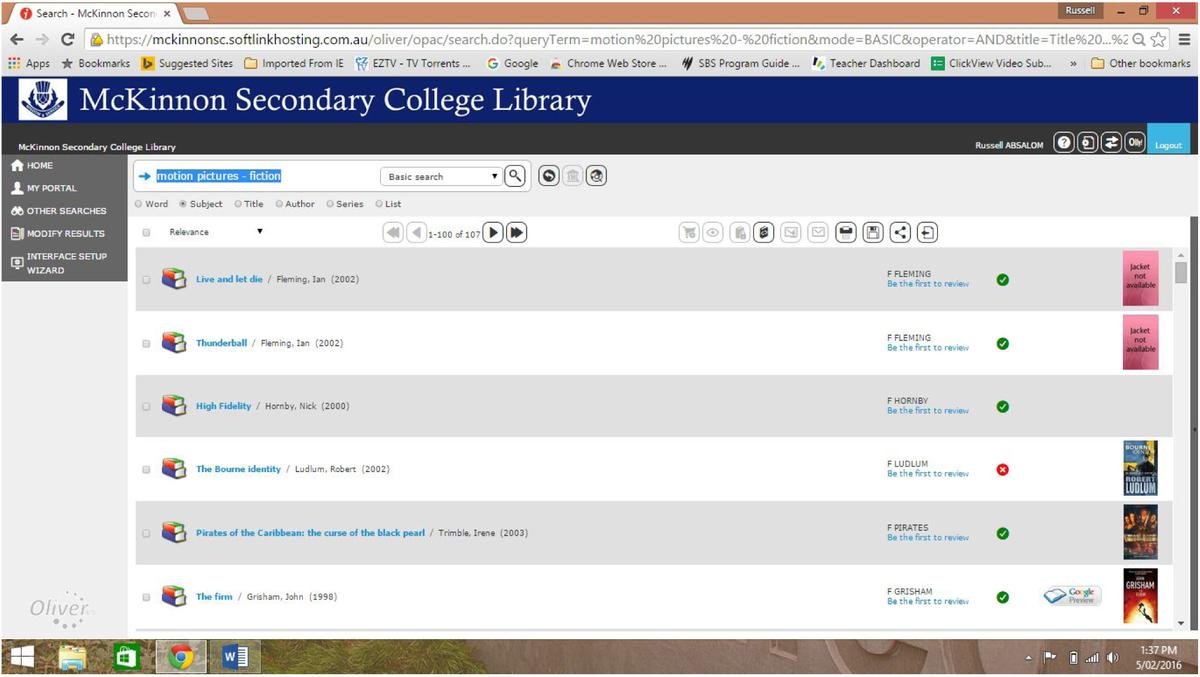The width and height of the screenshot is (1200, 677).
Task: Open the Chrome hamburger menu
Action: point(1183,39)
